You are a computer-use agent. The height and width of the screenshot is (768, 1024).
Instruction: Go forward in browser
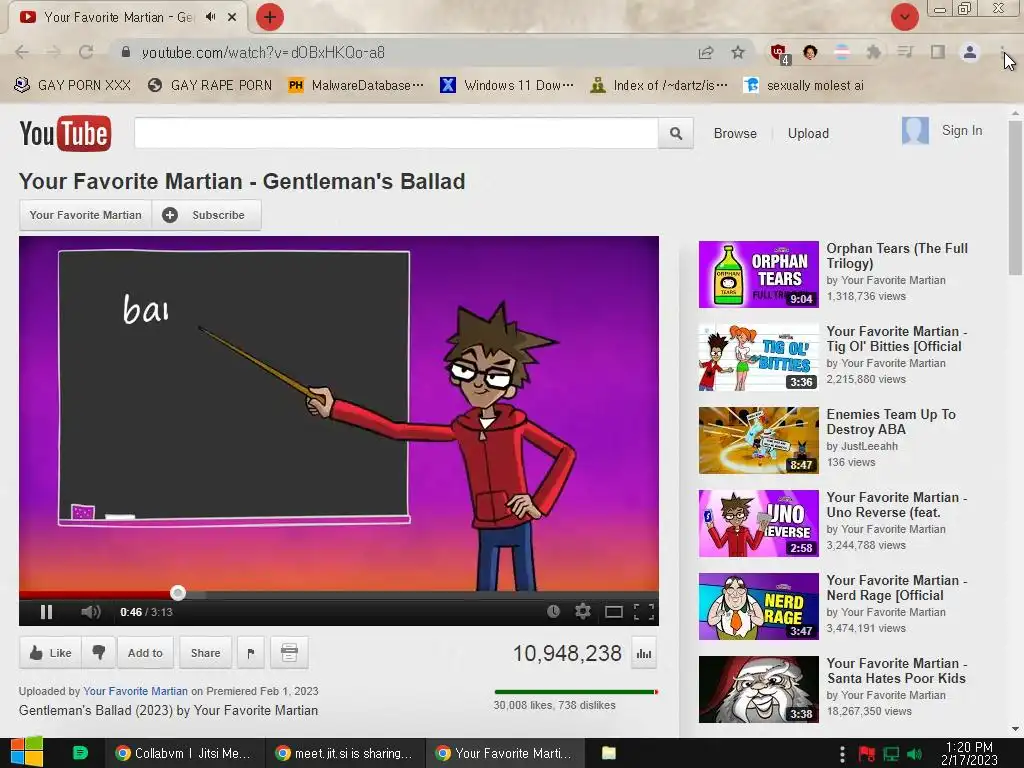pos(54,52)
